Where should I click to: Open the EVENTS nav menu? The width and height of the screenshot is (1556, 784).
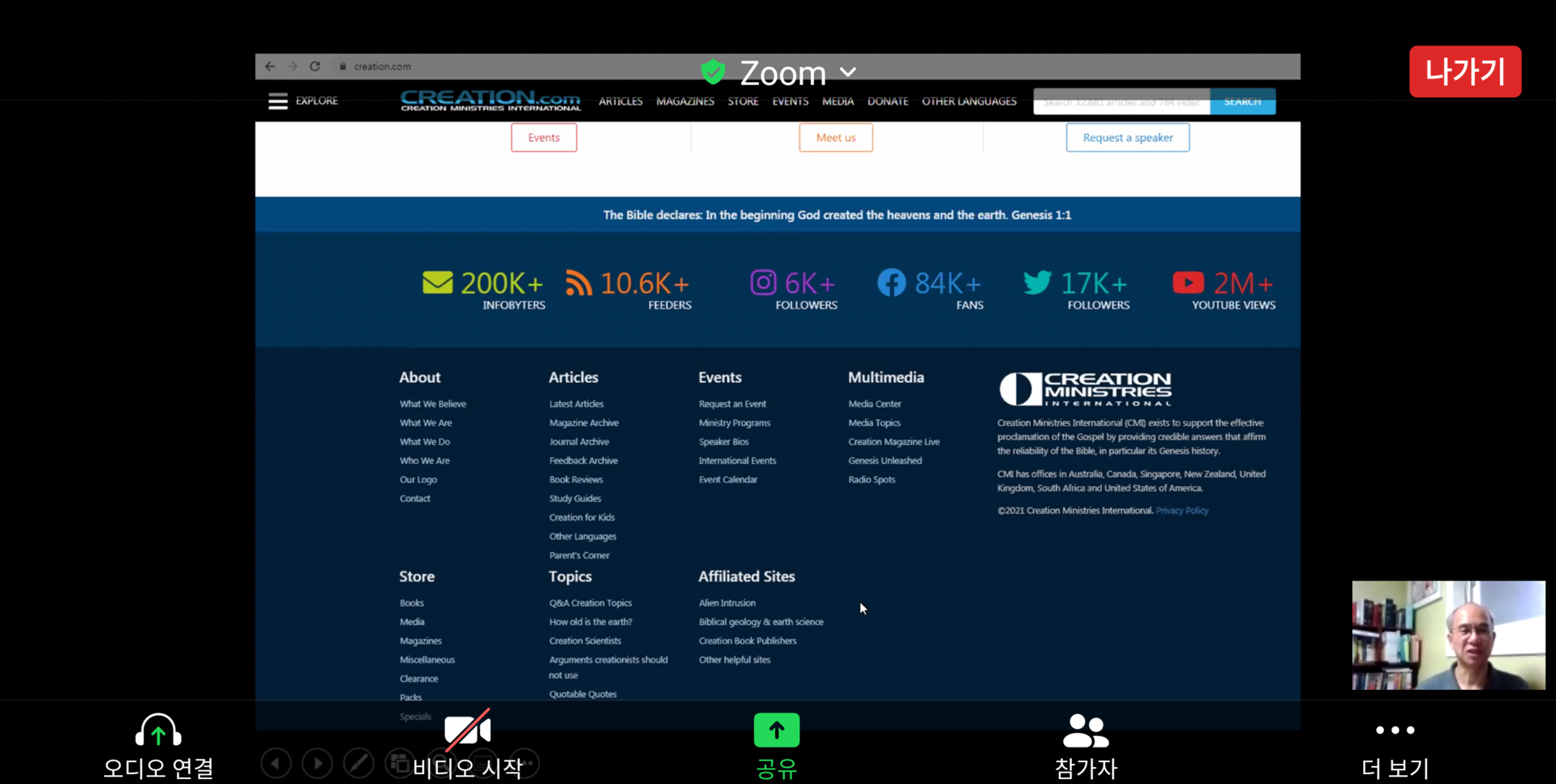point(790,101)
